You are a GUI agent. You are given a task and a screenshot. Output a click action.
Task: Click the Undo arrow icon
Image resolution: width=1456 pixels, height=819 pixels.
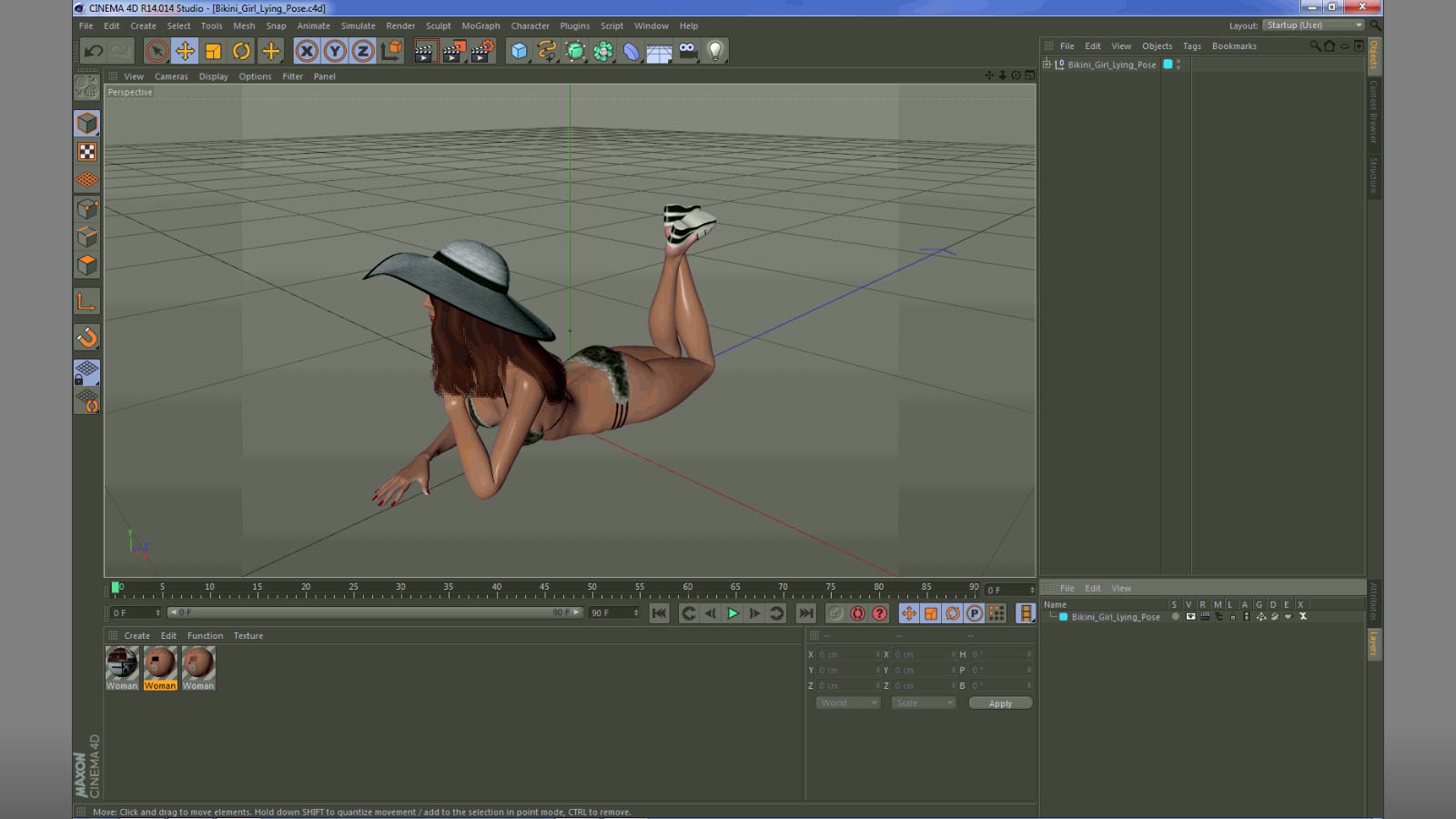(93, 51)
